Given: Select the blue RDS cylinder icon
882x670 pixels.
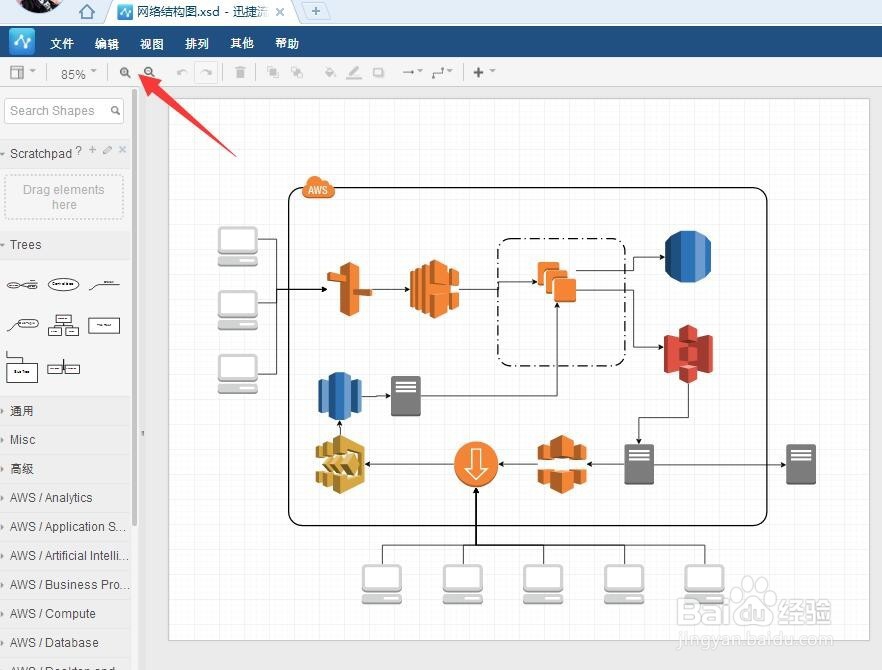Looking at the screenshot, I should tap(687, 256).
